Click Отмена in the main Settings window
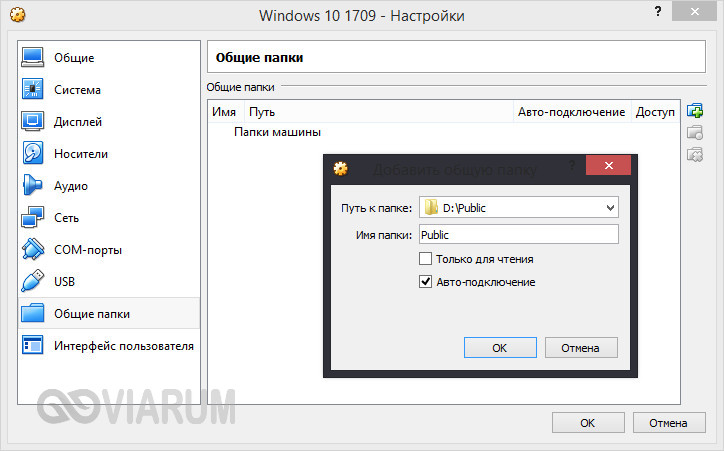This screenshot has height=451, width=724. click(x=669, y=422)
